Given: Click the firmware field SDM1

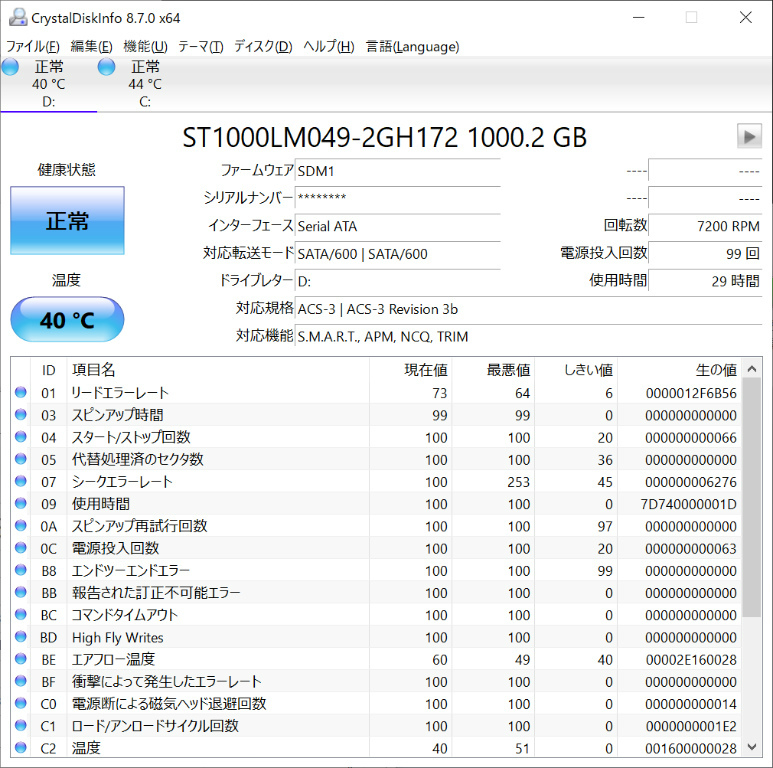Looking at the screenshot, I should [x=397, y=171].
